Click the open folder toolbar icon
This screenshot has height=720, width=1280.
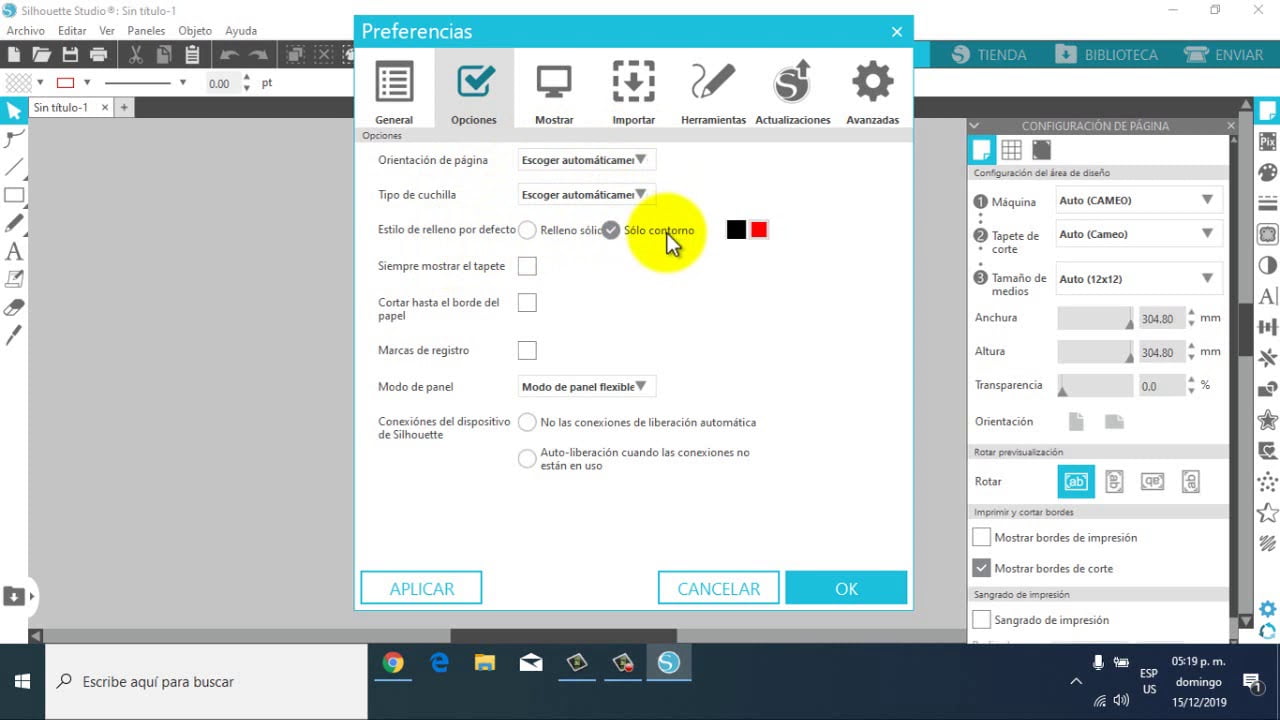click(x=41, y=55)
